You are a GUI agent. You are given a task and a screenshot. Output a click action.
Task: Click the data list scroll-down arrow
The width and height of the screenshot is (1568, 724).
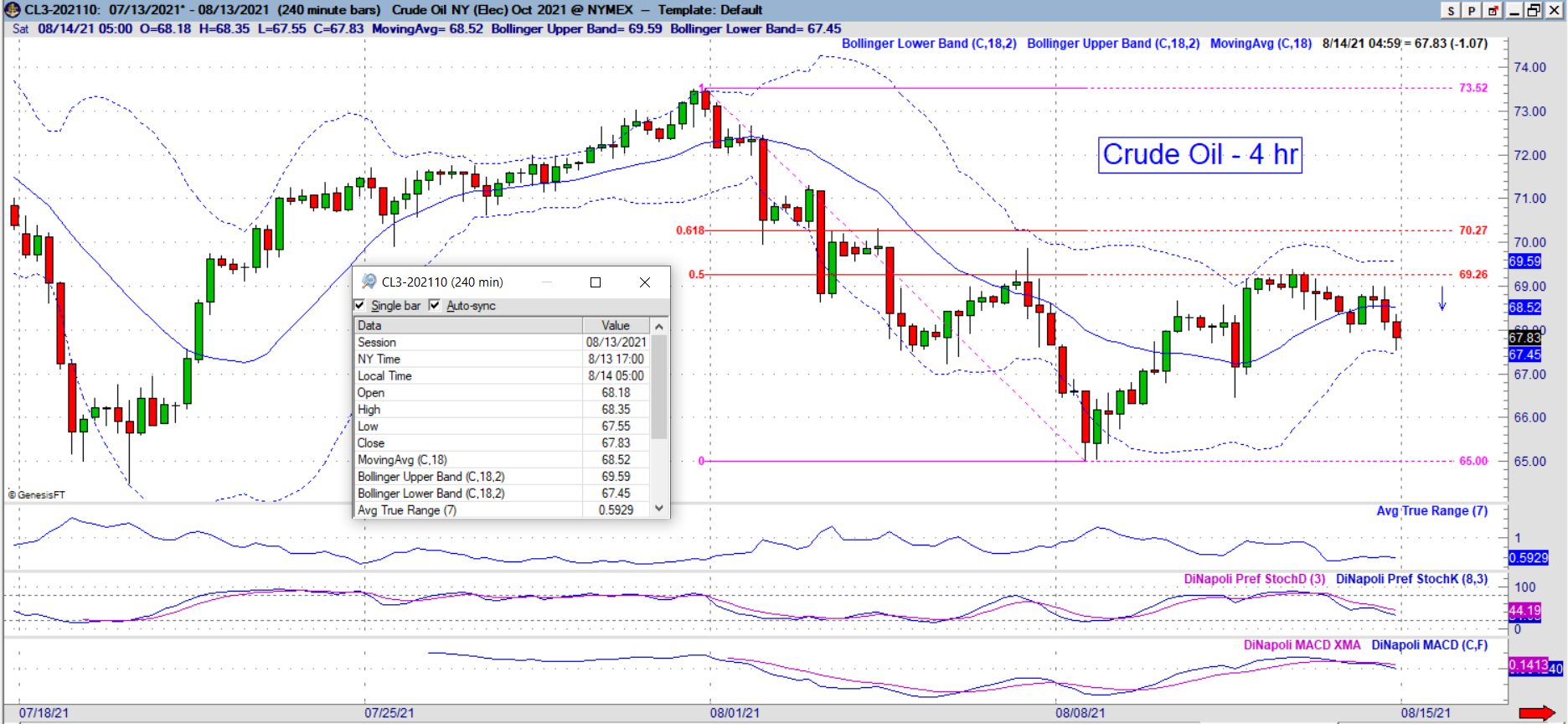659,508
